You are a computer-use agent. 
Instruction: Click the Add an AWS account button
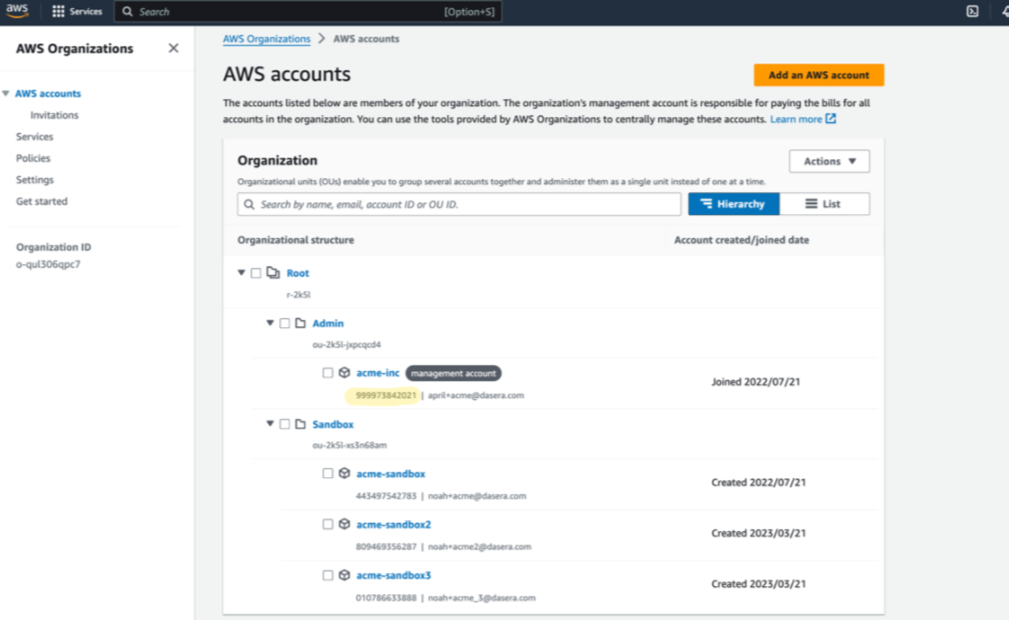coord(818,75)
